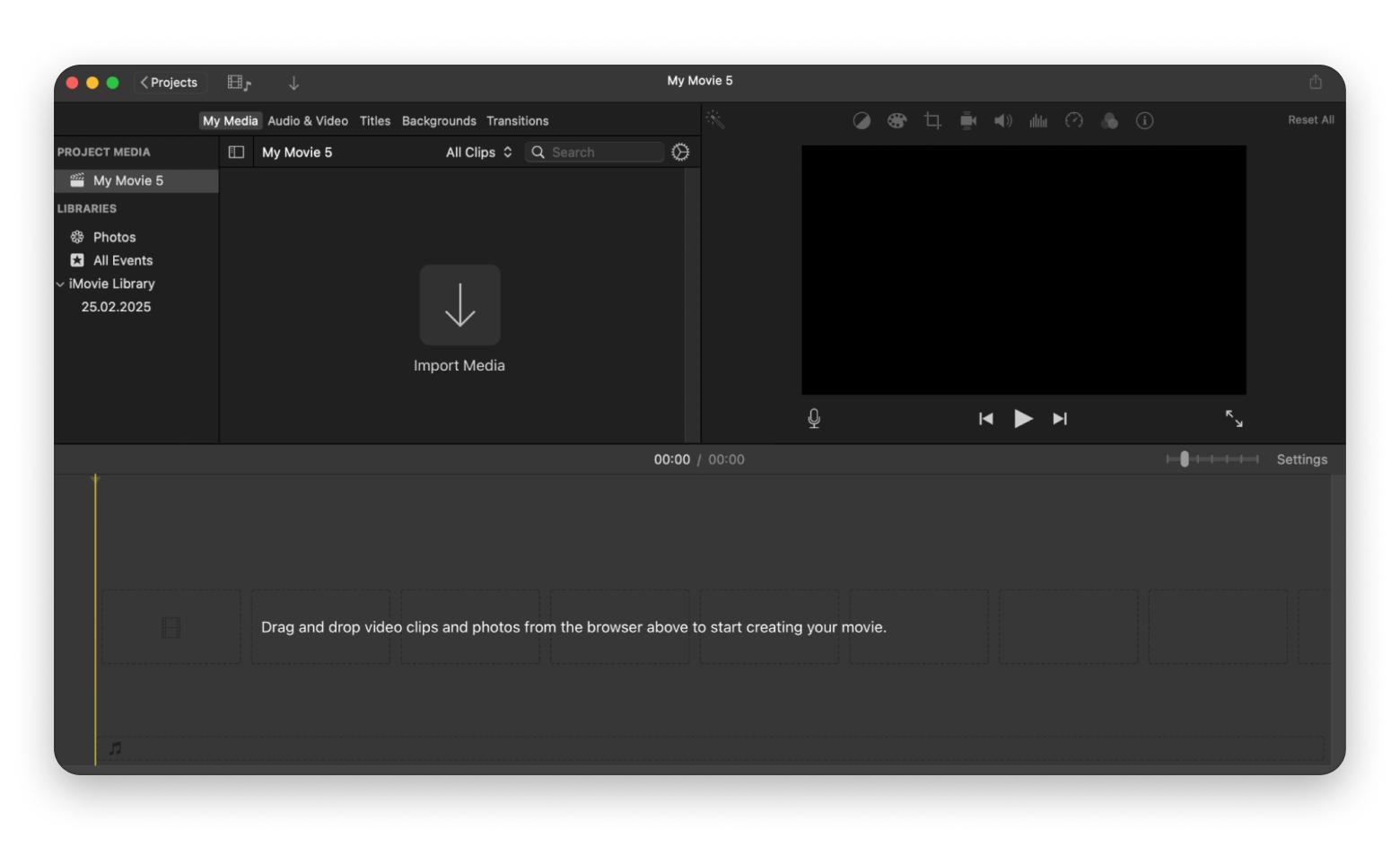The height and width of the screenshot is (847, 1400).
Task: Click the magic wand auto-enhance icon
Action: tap(715, 120)
